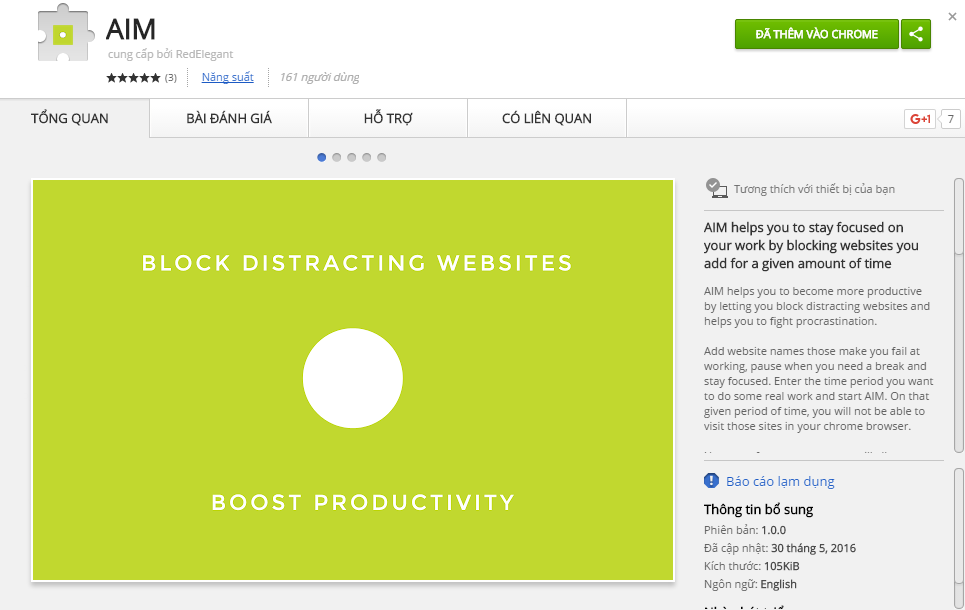This screenshot has height=610, width=965.
Task: Click the 'Add website names those make' paragraph
Action: click(x=819, y=388)
